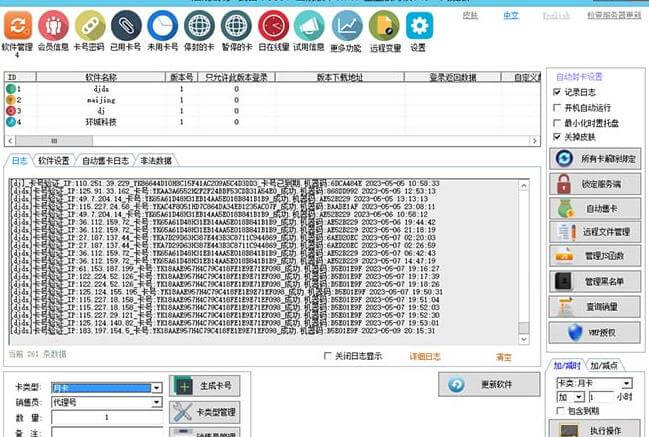Enable 开机自动运行 checkbox
The height and width of the screenshot is (437, 649).
click(x=557, y=108)
